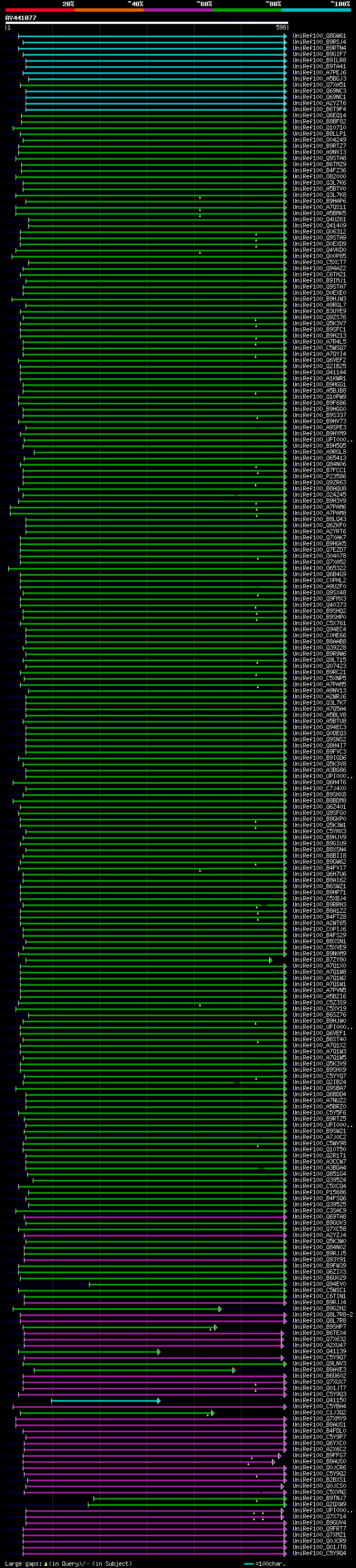
Task: Select hit label UniRef100_Q414O9
Action: pyautogui.click(x=319, y=225)
